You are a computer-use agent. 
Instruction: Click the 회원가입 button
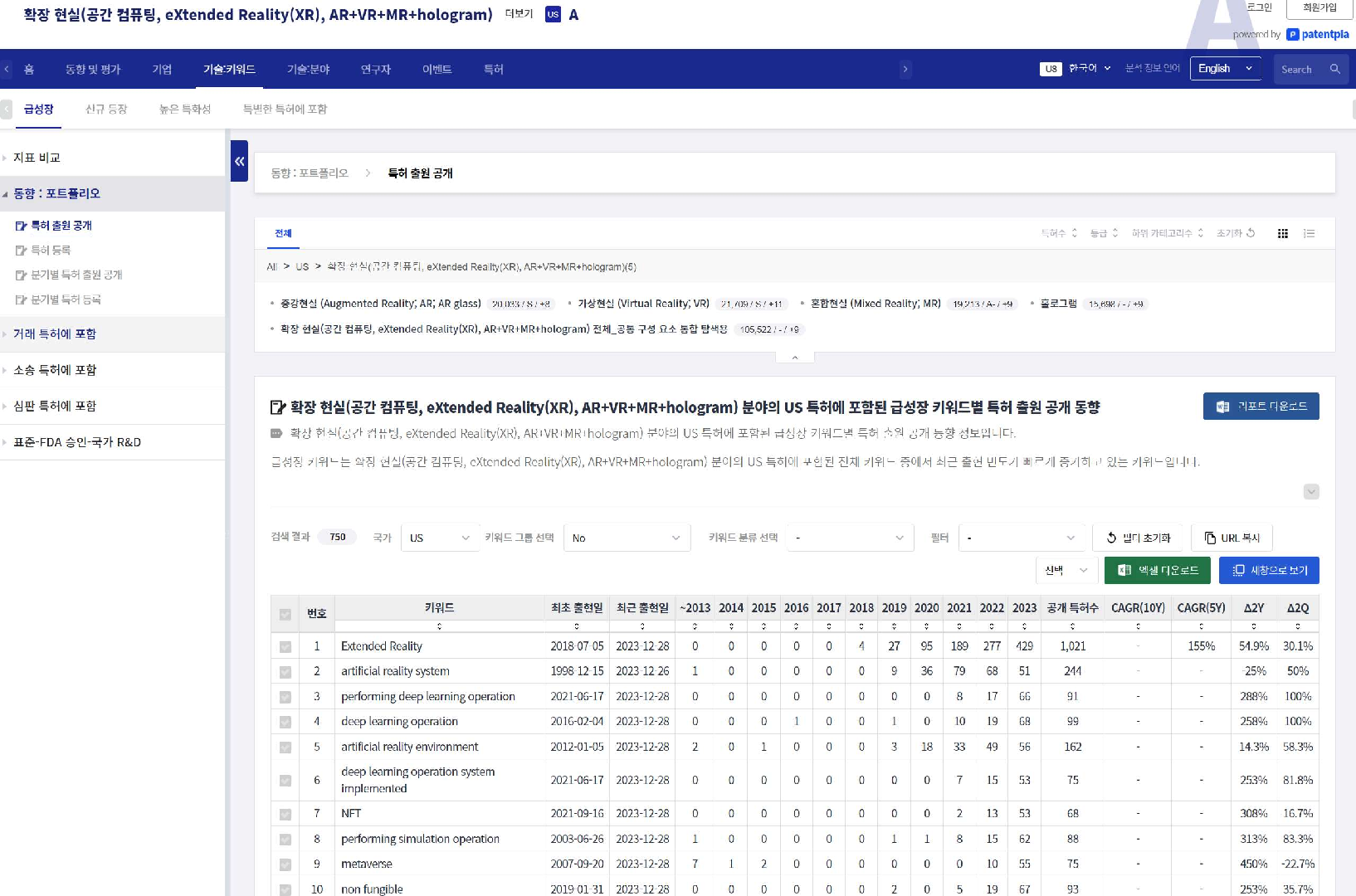[x=1319, y=7]
